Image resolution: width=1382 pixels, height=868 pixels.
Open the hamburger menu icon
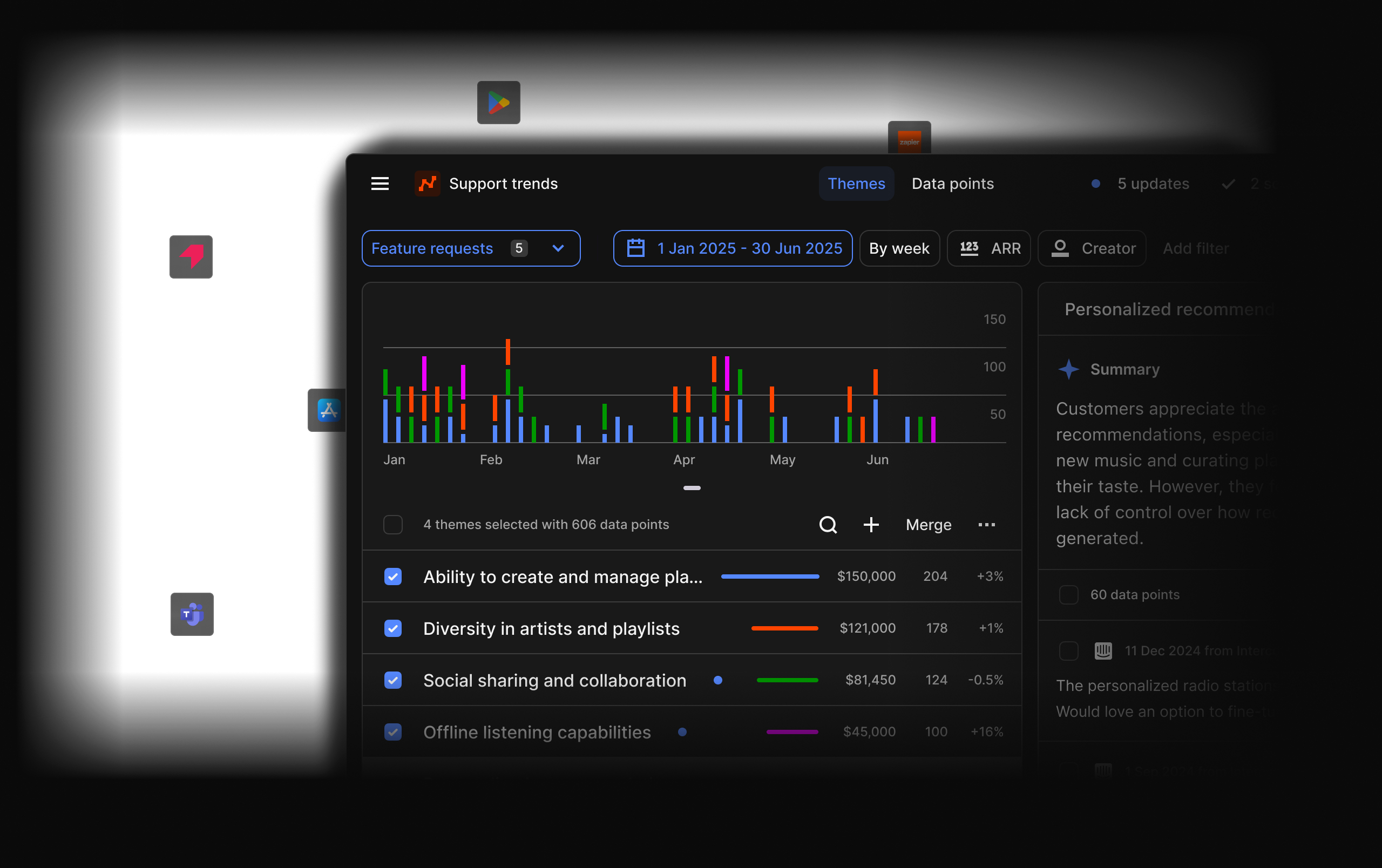tap(380, 184)
